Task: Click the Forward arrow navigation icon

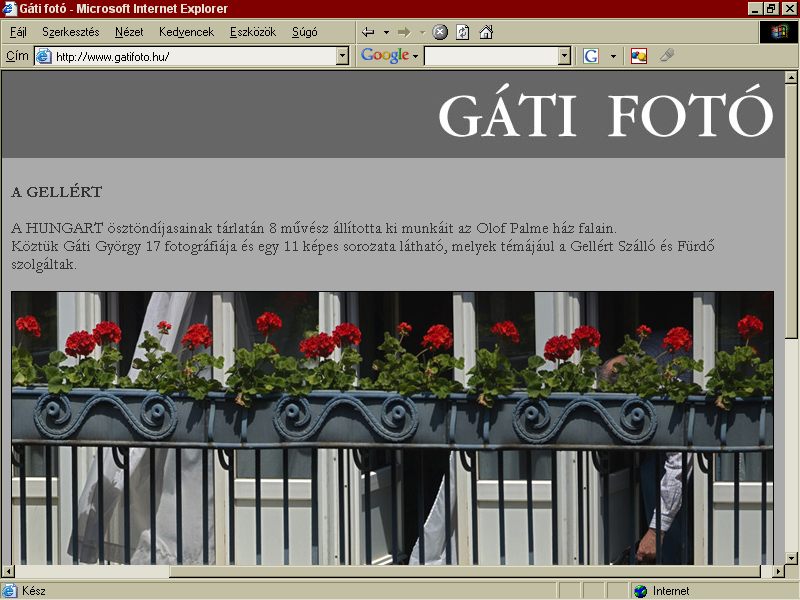Action: [x=404, y=33]
